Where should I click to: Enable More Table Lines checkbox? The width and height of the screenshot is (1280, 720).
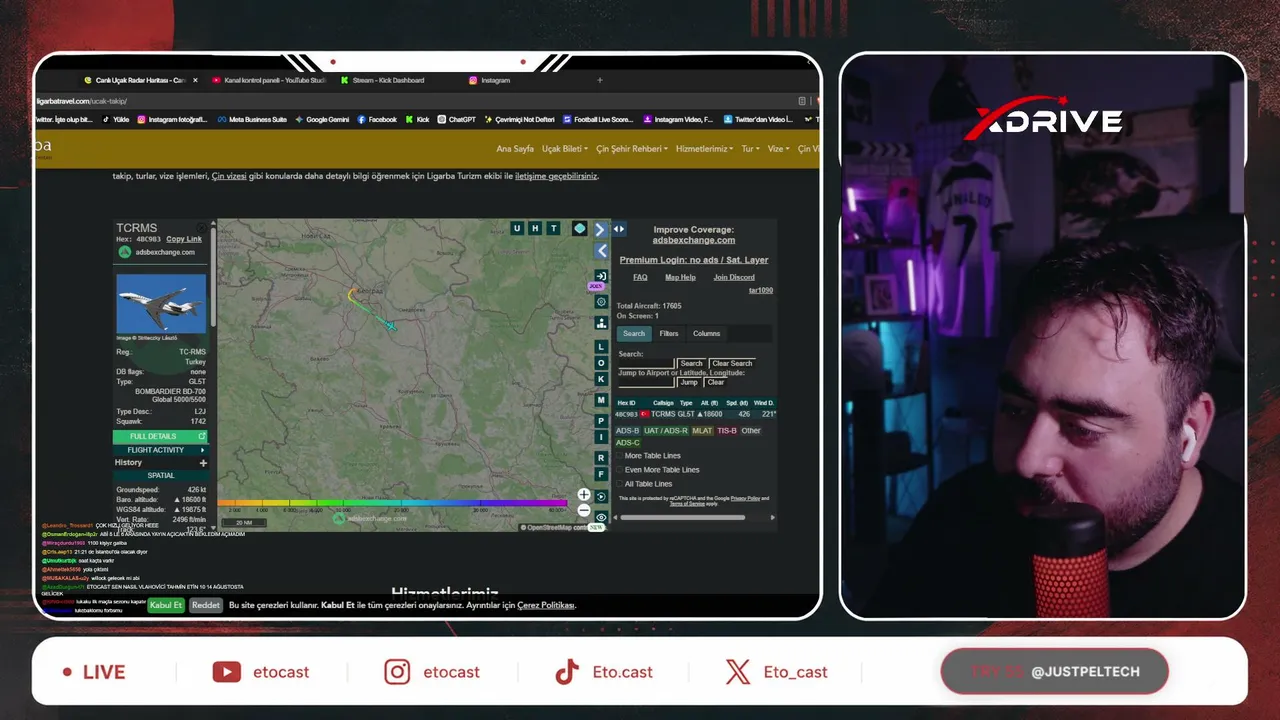pos(619,456)
